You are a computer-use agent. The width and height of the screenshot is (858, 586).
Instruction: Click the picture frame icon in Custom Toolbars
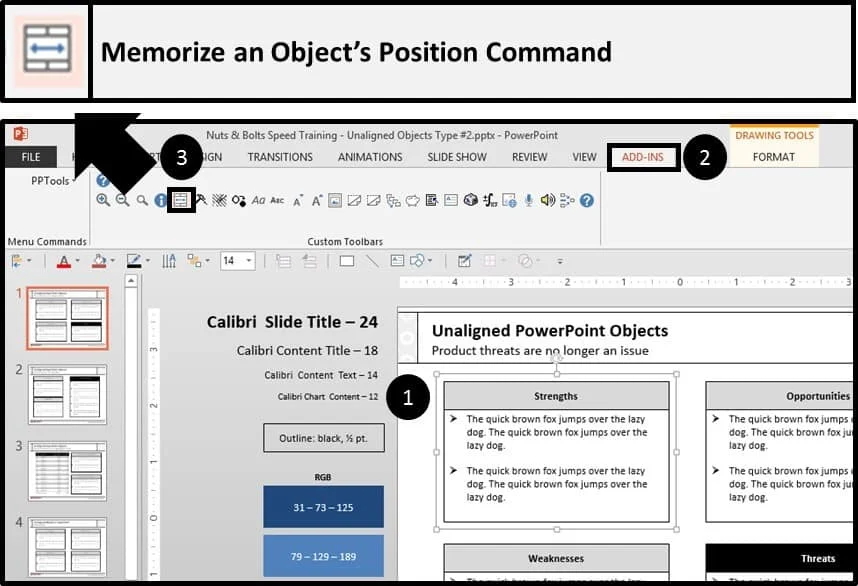(335, 201)
